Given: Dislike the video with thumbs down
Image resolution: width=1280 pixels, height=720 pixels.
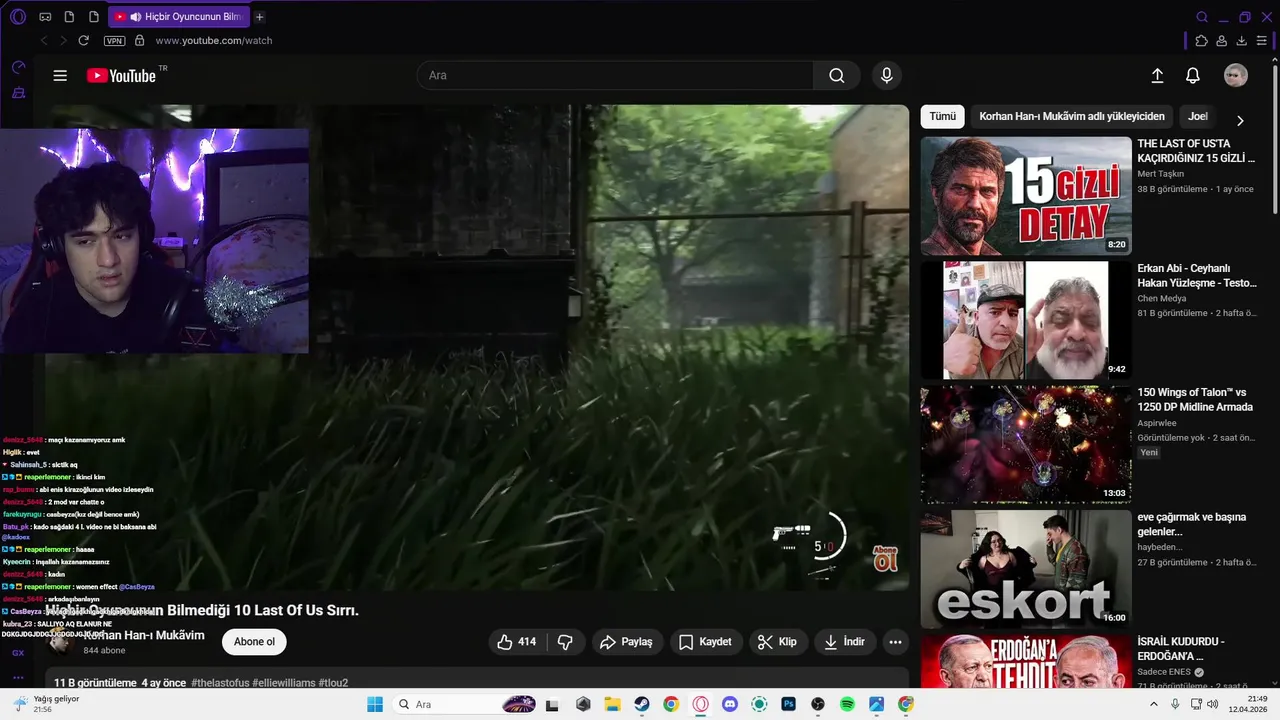Looking at the screenshot, I should click(565, 642).
